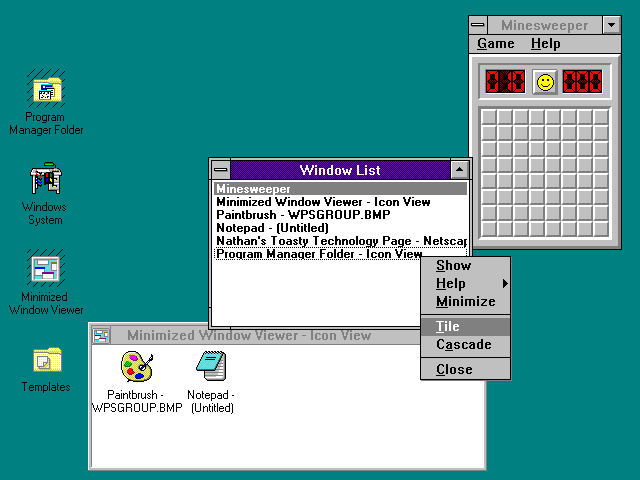Select Minesweeper in the Window List
Screen dimensions: 640x480
tap(340, 189)
